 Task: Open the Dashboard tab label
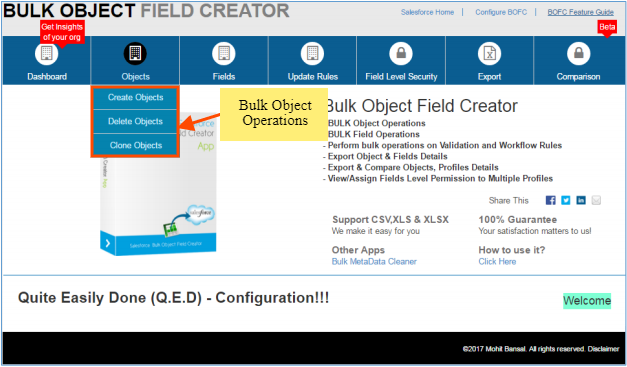[47, 77]
